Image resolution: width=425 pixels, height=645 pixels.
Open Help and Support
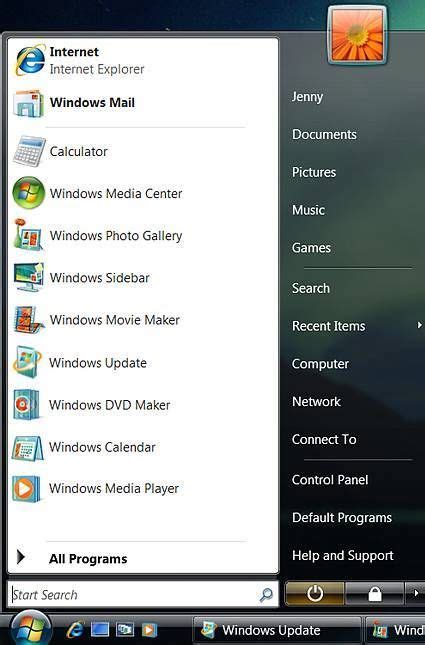pyautogui.click(x=343, y=556)
